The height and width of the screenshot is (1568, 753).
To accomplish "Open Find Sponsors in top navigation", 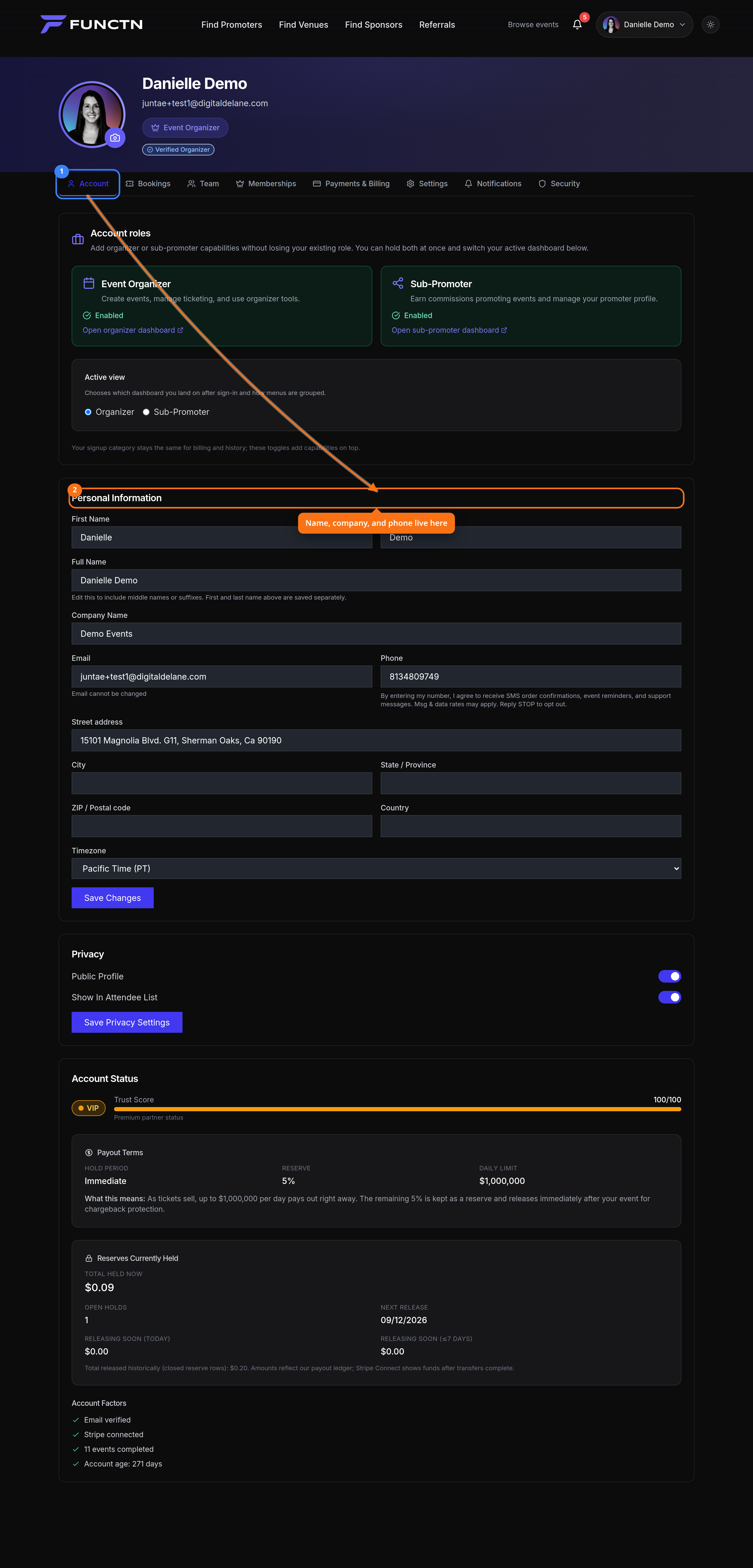I will (x=373, y=25).
